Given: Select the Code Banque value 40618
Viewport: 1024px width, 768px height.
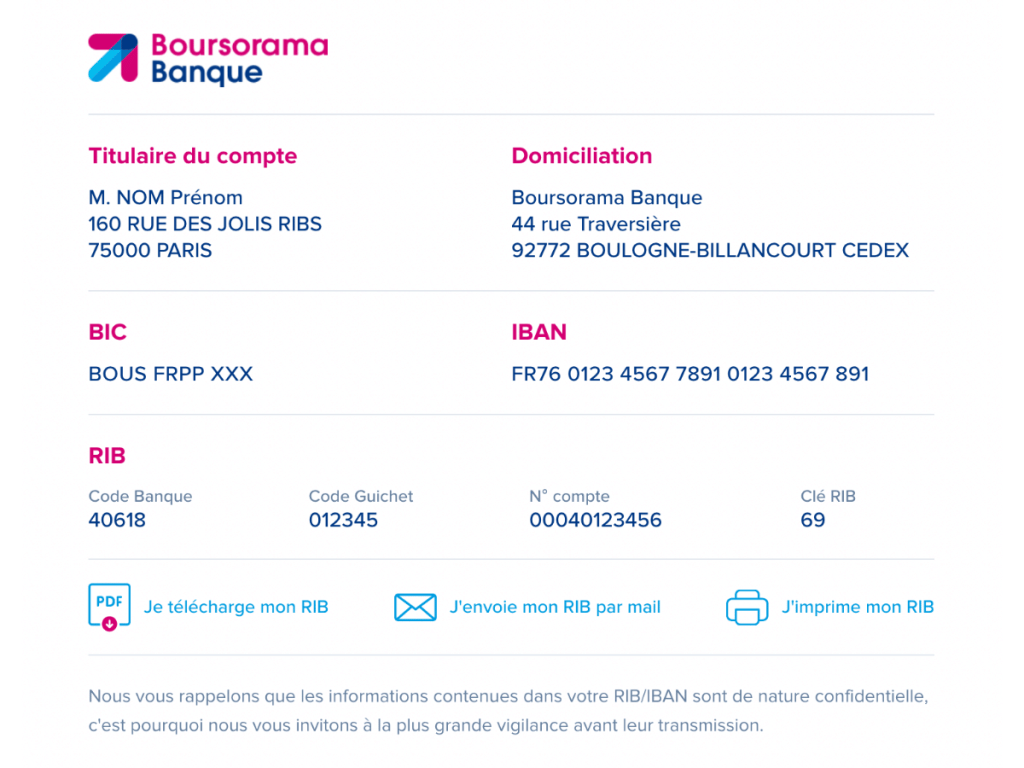Looking at the screenshot, I should [x=117, y=520].
